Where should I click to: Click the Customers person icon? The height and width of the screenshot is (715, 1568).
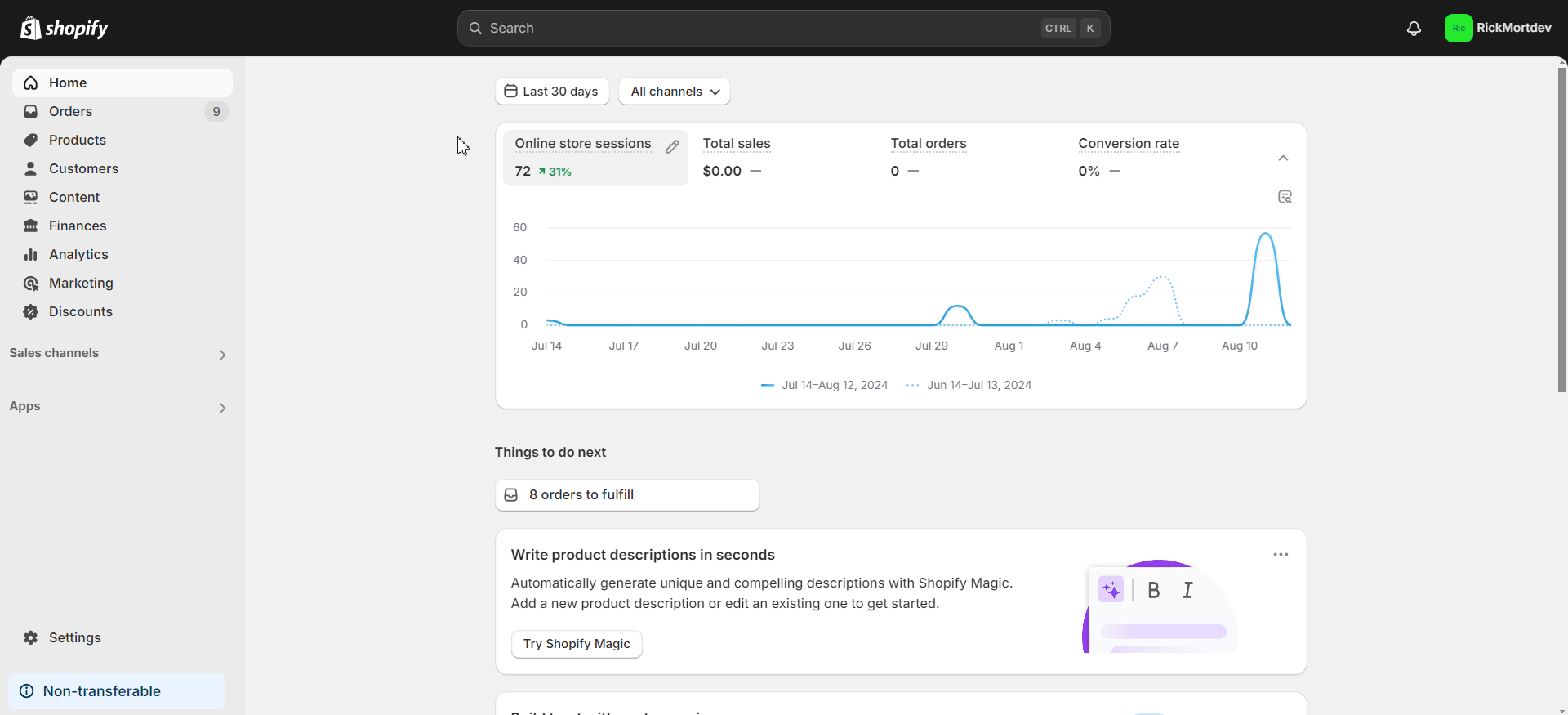(x=31, y=168)
